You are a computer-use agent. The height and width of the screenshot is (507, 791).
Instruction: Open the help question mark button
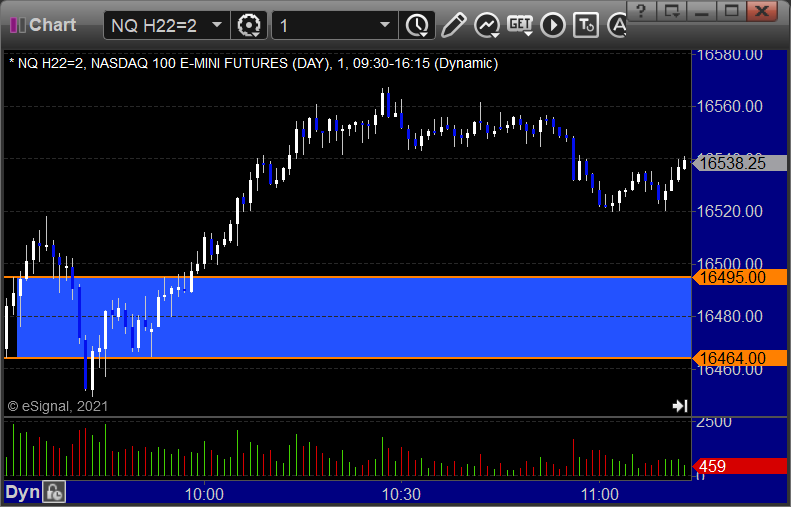coord(641,11)
